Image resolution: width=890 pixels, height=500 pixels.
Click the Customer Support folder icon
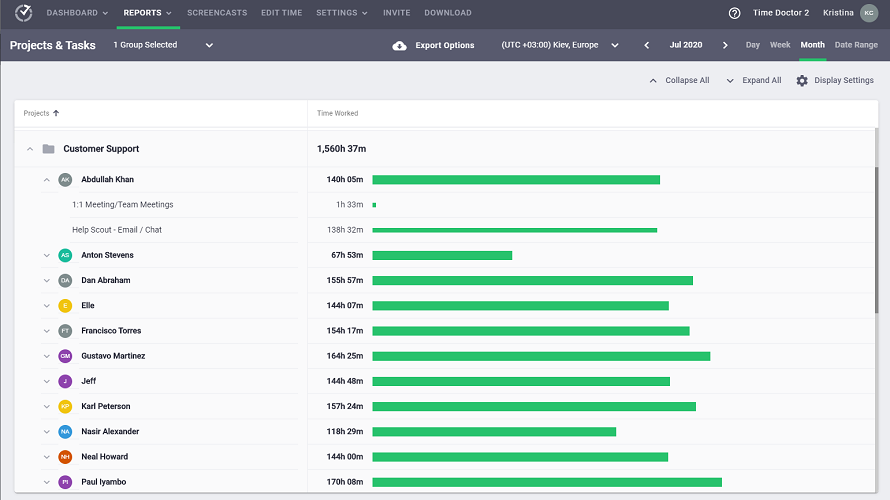pyautogui.click(x=48, y=149)
